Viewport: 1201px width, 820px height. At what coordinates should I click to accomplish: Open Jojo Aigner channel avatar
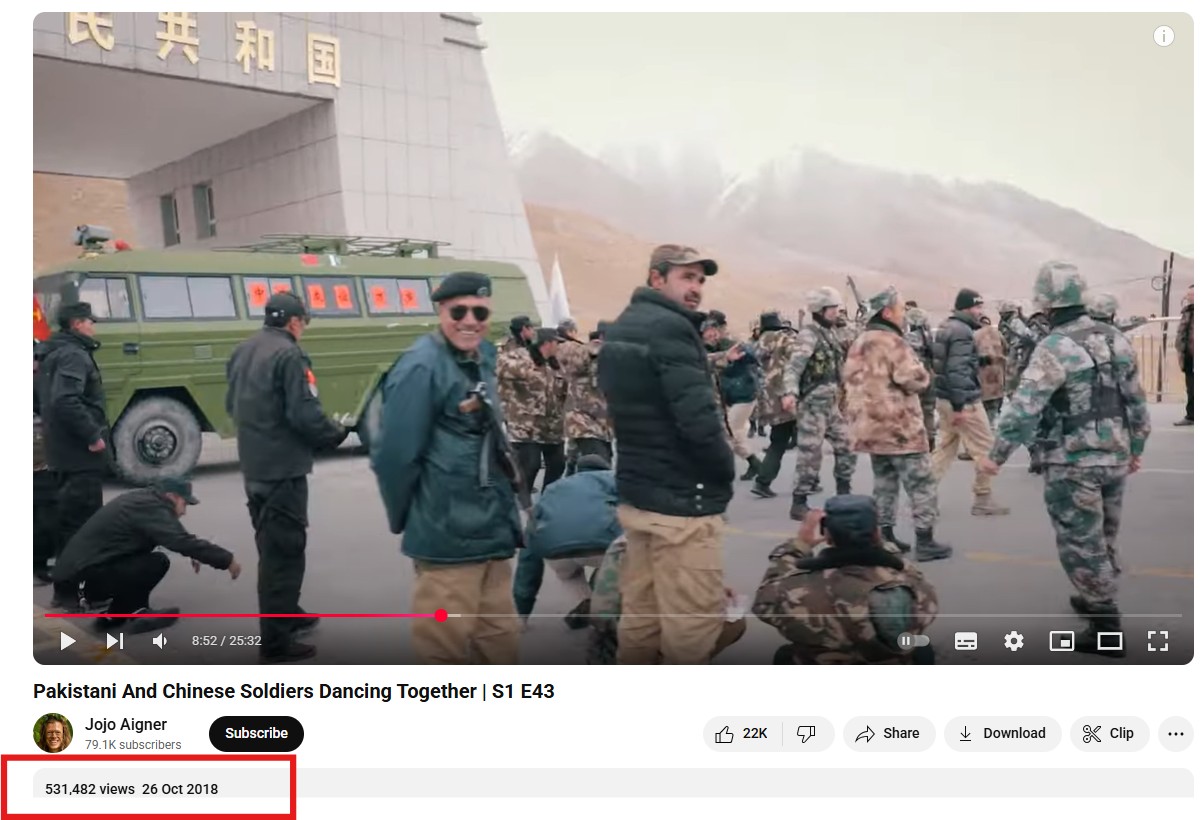point(53,733)
